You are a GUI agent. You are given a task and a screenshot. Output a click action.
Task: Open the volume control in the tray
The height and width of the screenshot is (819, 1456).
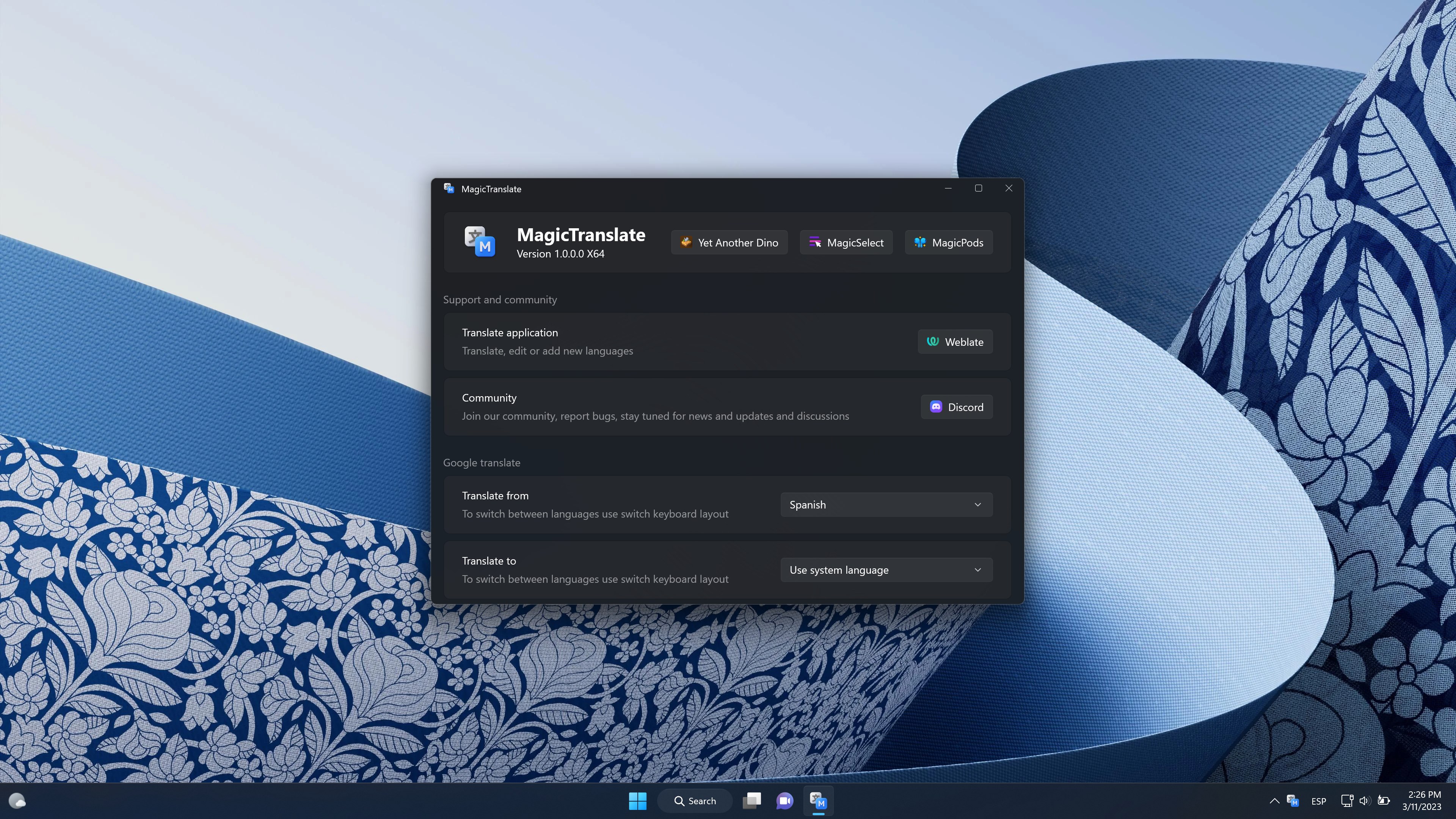pos(1365,801)
